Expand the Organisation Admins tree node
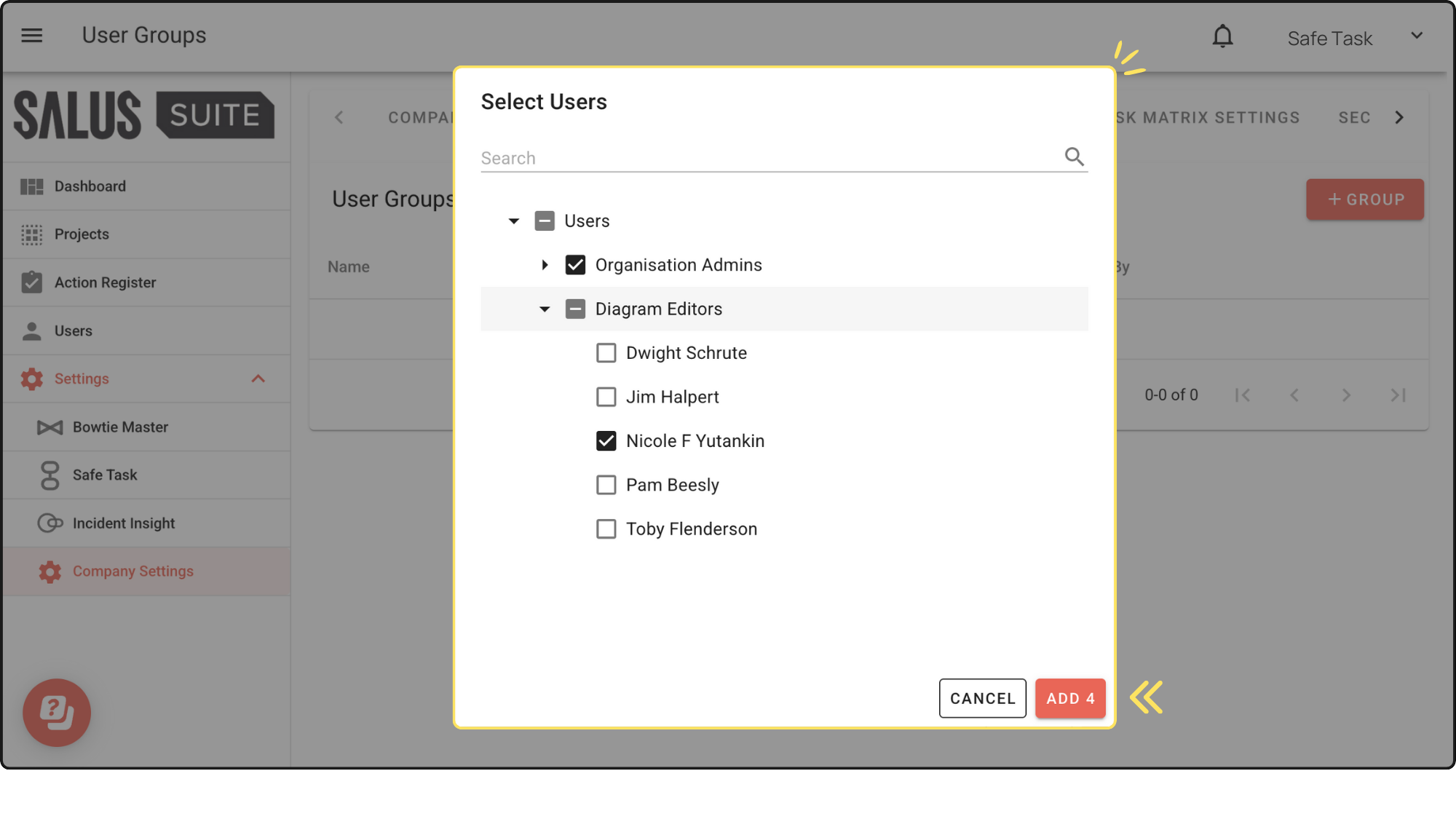The width and height of the screenshot is (1456, 819). coord(545,265)
